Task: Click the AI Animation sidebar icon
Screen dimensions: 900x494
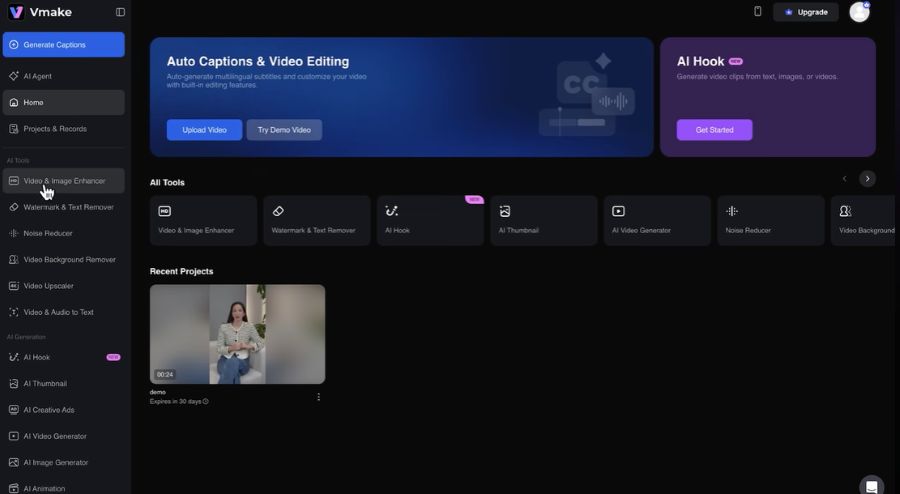Action: (x=14, y=489)
